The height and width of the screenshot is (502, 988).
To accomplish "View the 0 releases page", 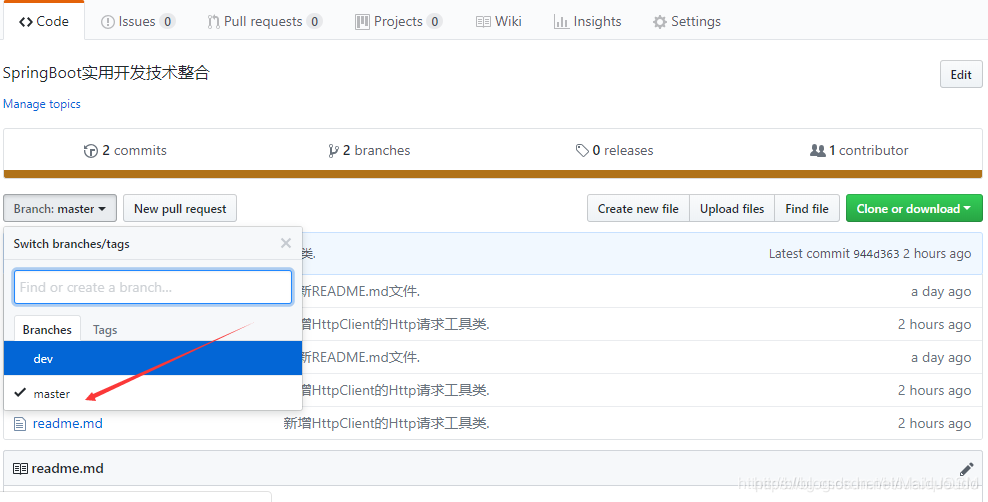I will [x=614, y=151].
